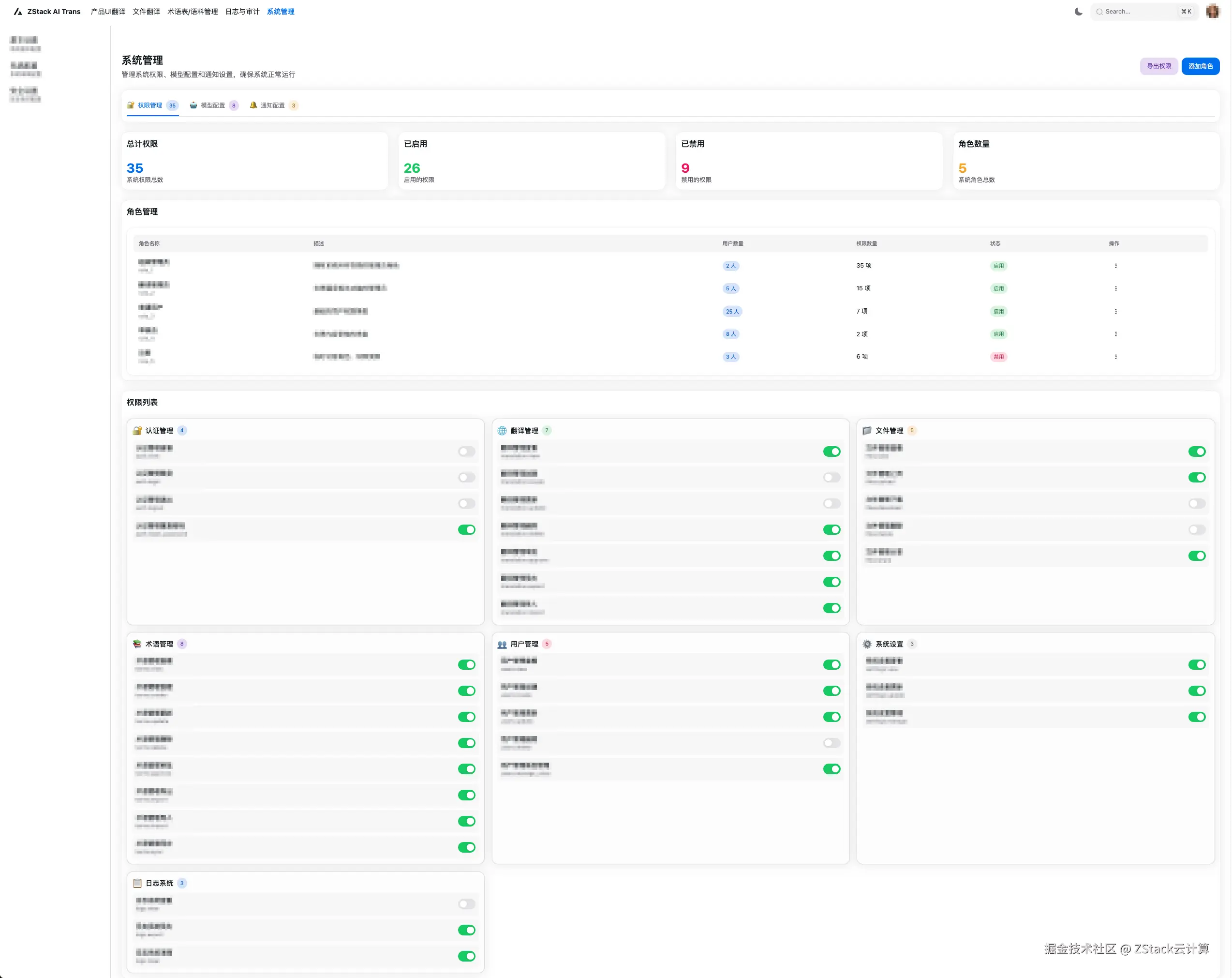Click user avatar in top right
The height and width of the screenshot is (978, 1232).
[x=1213, y=12]
